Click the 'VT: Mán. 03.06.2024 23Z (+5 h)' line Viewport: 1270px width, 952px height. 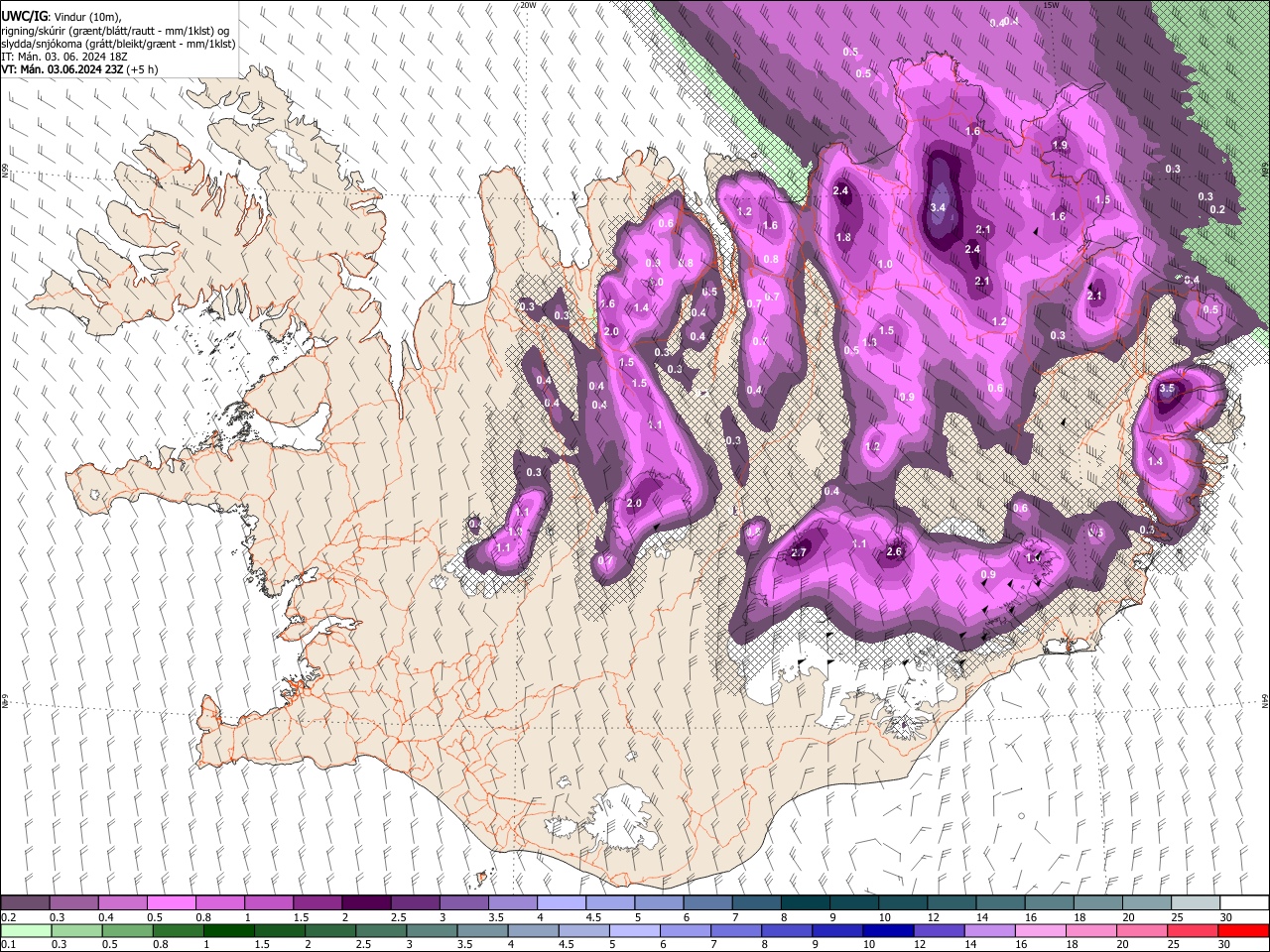[79, 69]
